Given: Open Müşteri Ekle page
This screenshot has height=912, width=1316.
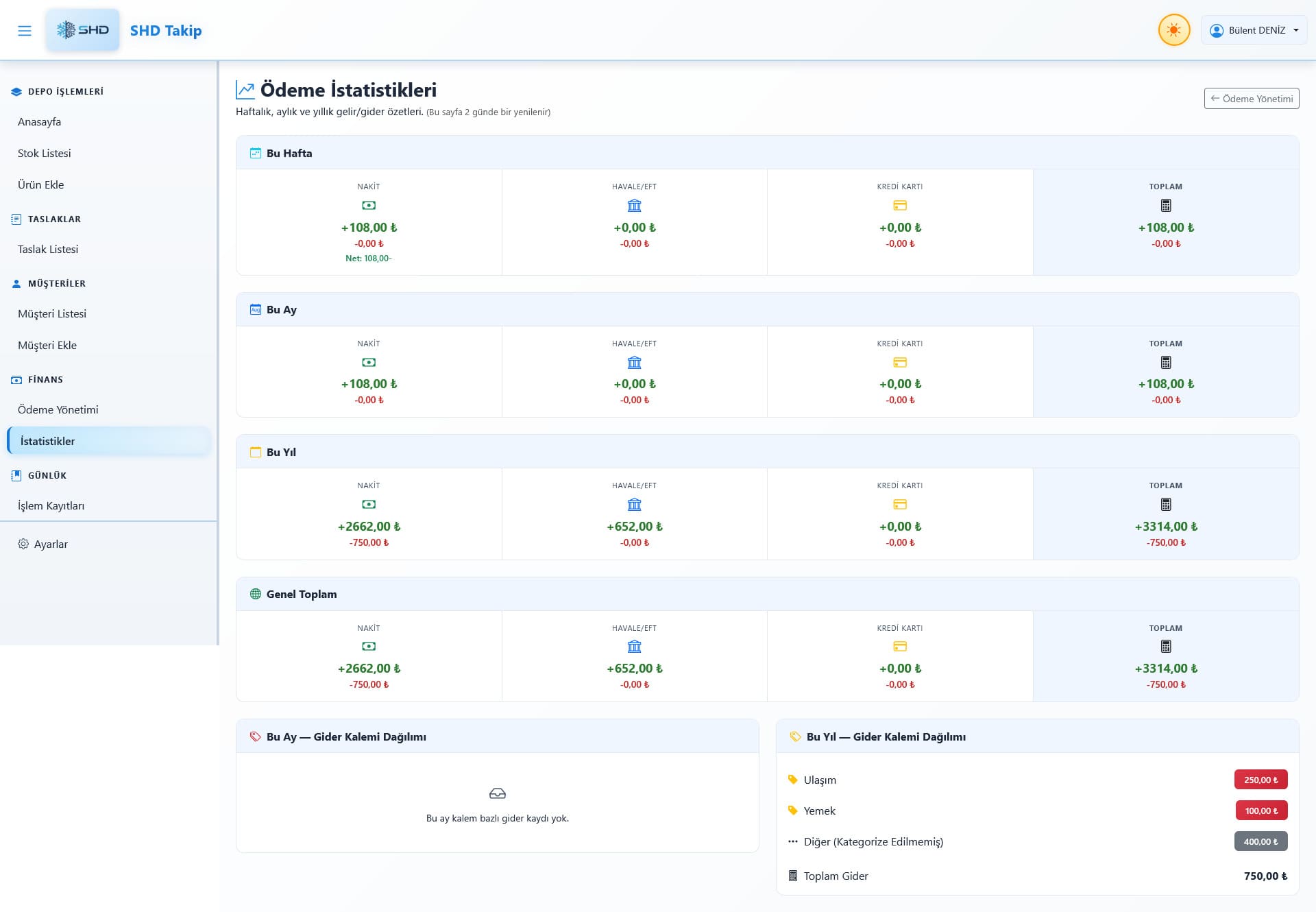Looking at the screenshot, I should 47,346.
